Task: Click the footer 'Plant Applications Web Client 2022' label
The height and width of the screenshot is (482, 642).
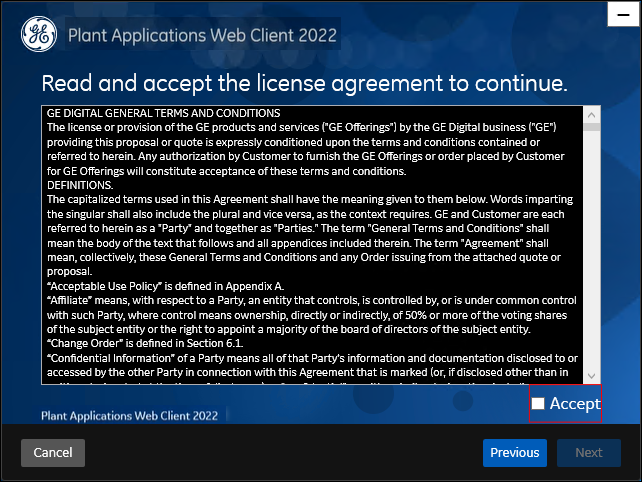Action: click(x=129, y=416)
